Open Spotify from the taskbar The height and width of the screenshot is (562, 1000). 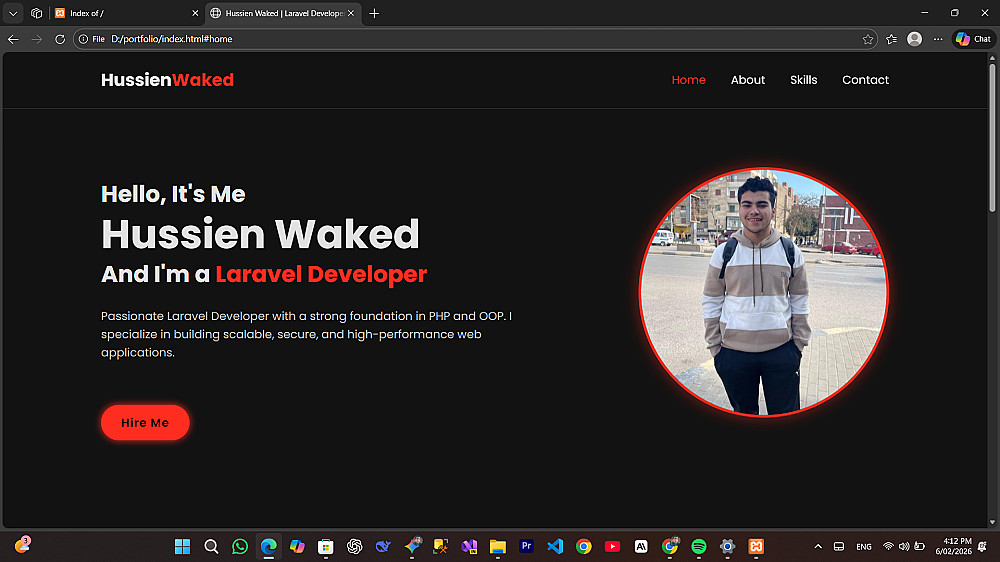point(698,546)
